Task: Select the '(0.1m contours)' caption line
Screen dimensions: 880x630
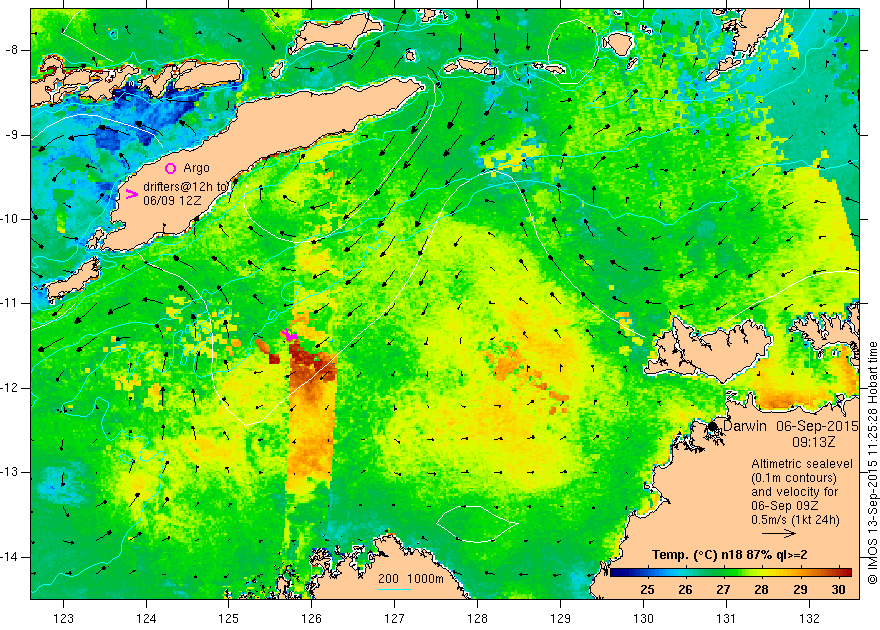Action: click(794, 478)
